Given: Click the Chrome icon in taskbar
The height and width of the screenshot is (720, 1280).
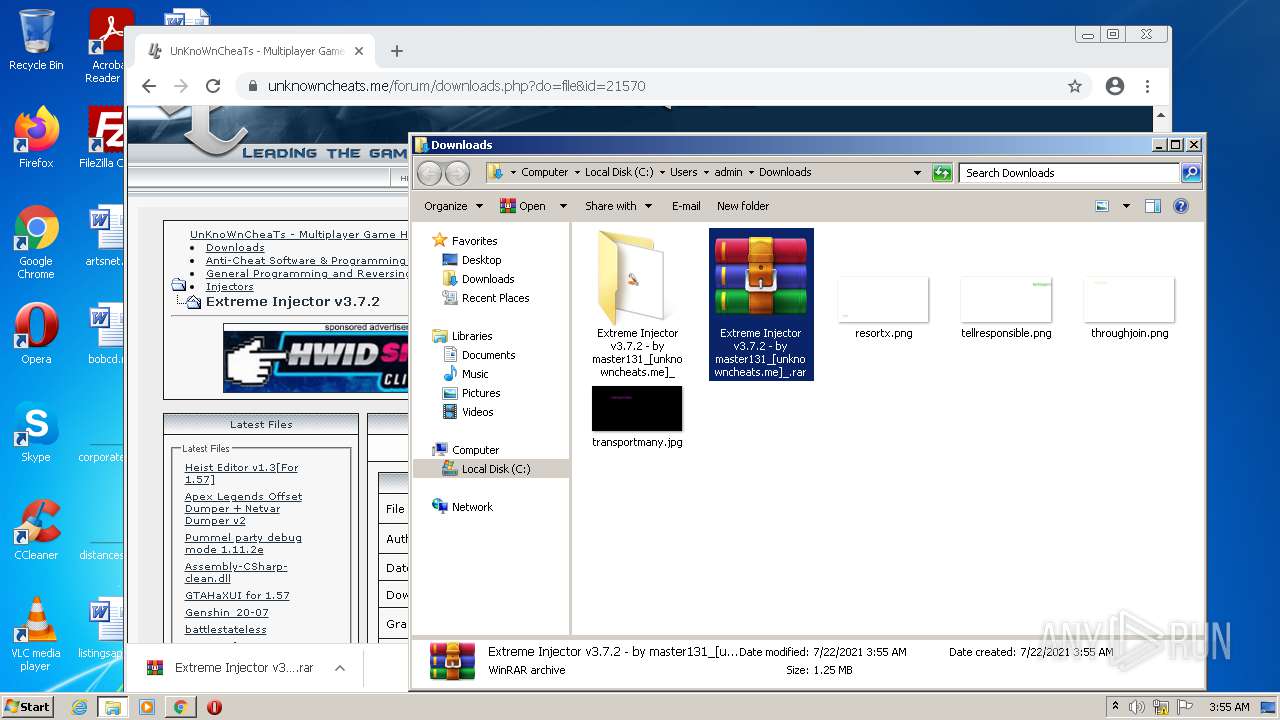Looking at the screenshot, I should (180, 707).
